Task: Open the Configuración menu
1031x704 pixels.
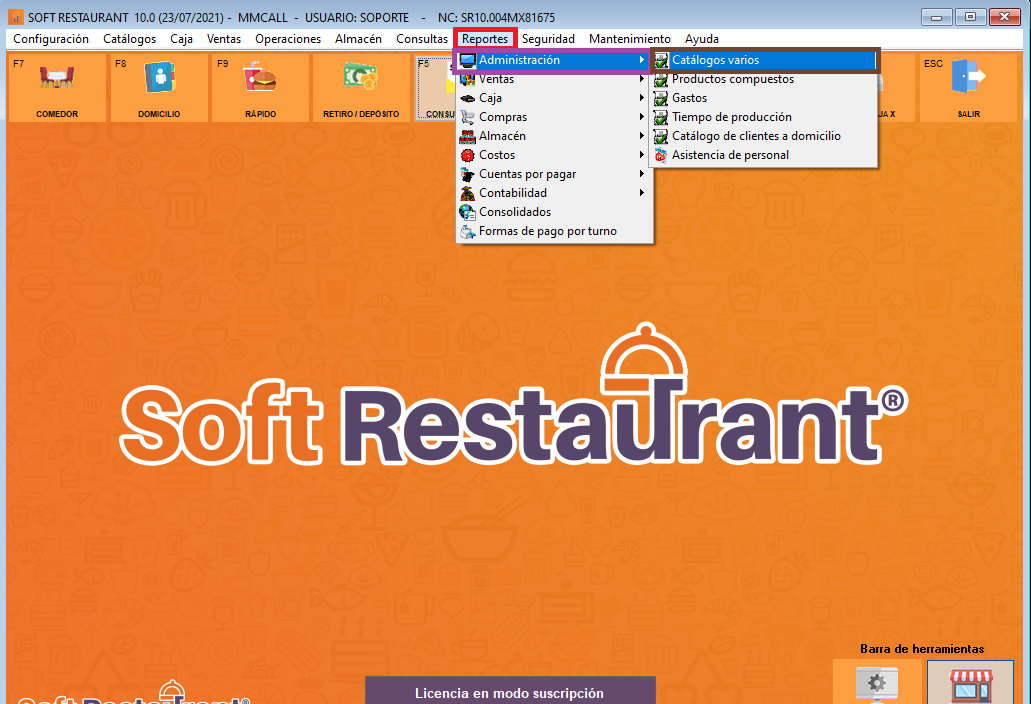Action: point(51,39)
